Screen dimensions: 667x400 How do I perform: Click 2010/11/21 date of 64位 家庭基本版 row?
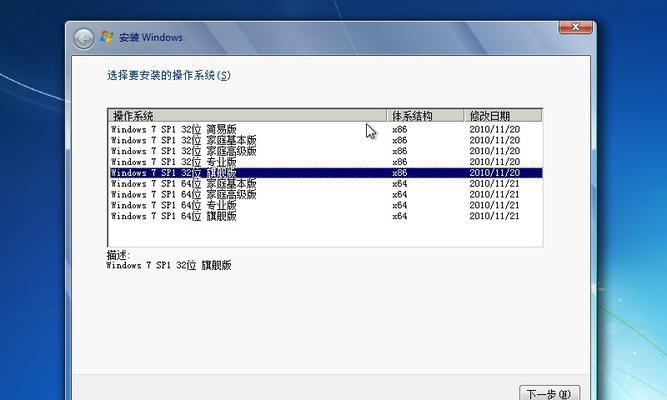[x=494, y=183]
